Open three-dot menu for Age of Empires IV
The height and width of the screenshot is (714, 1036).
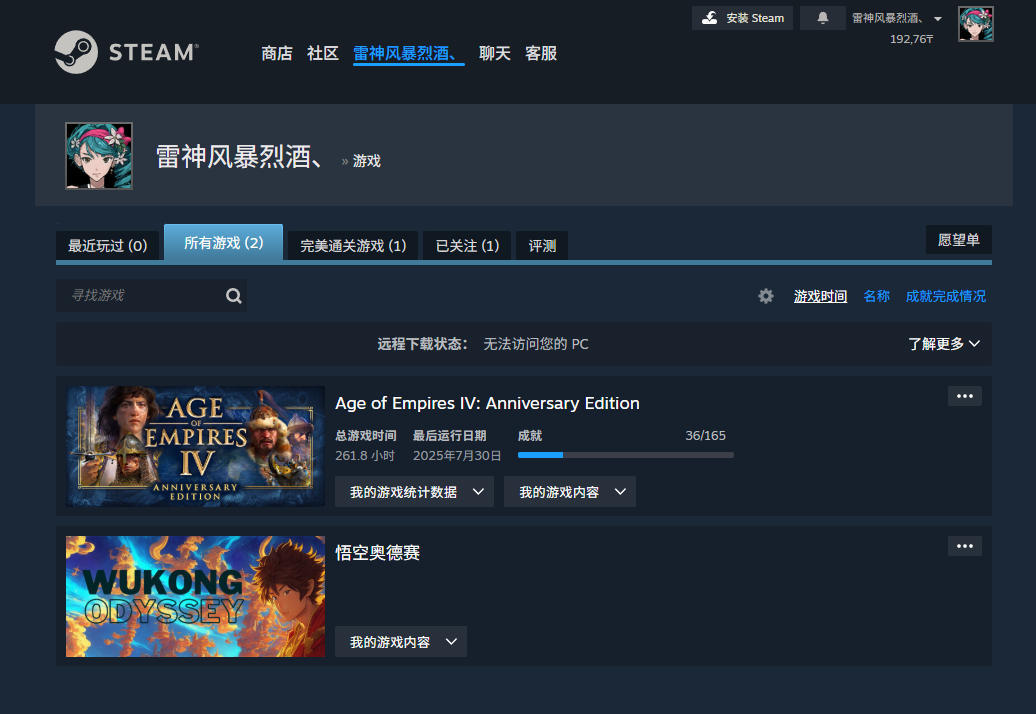[964, 396]
